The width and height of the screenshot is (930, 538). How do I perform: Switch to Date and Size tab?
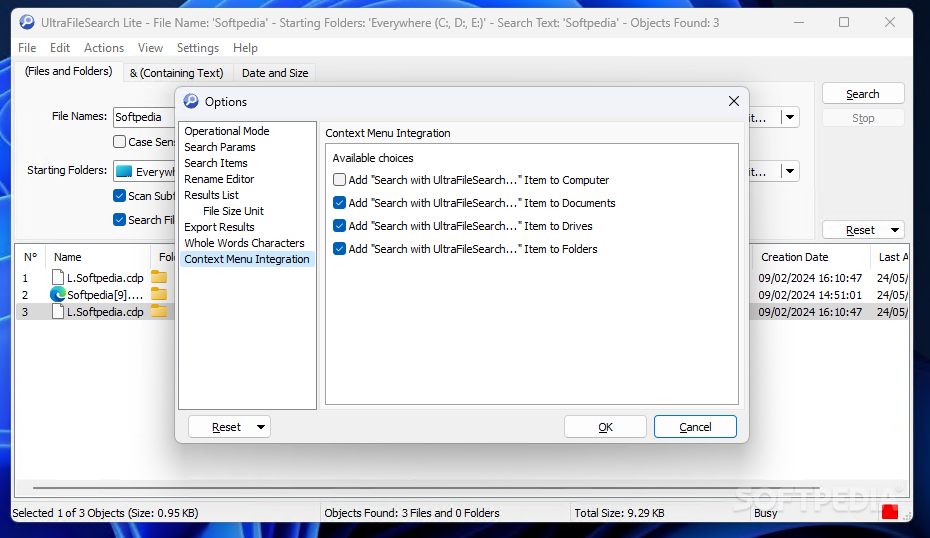pyautogui.click(x=275, y=73)
